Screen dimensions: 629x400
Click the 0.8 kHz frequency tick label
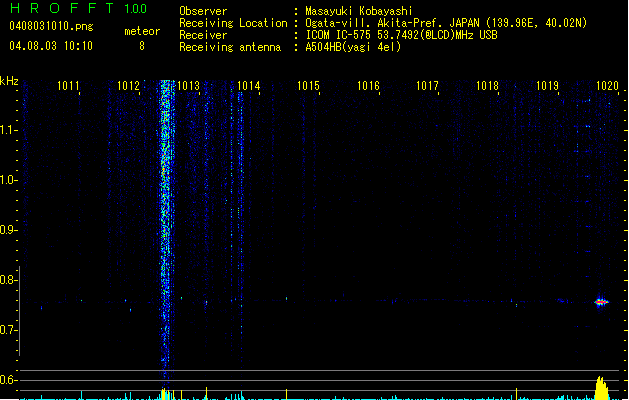[8, 280]
